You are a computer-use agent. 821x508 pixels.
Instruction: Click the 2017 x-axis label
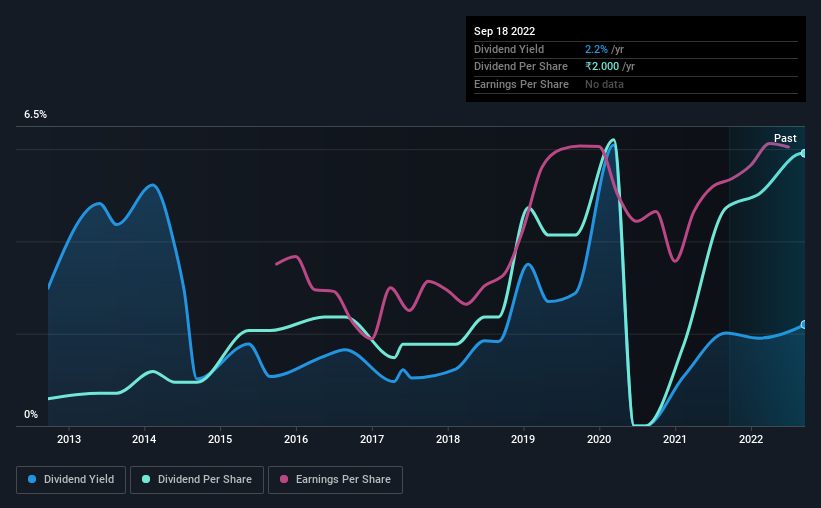tap(372, 439)
